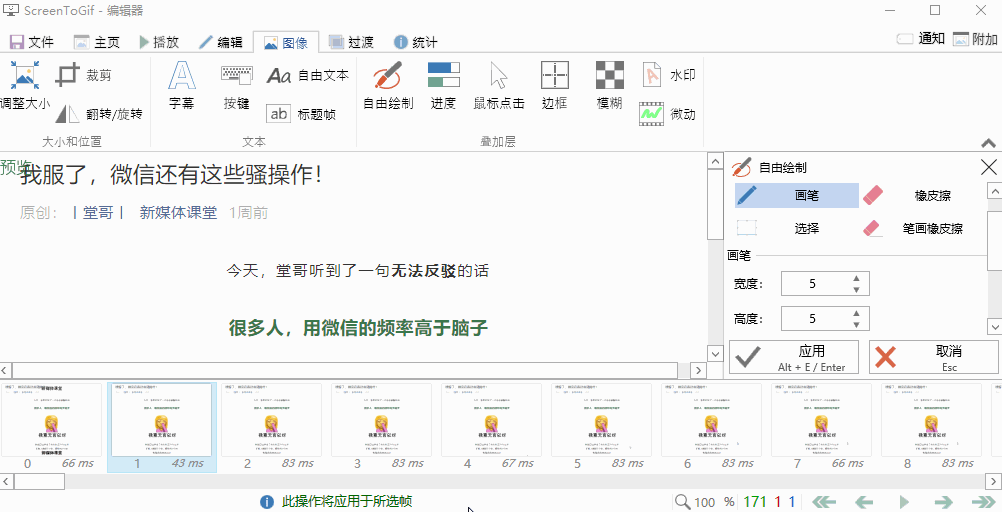The width and height of the screenshot is (1002, 512).
Task: Open the 调整大小 resize tool
Action: click(24, 86)
